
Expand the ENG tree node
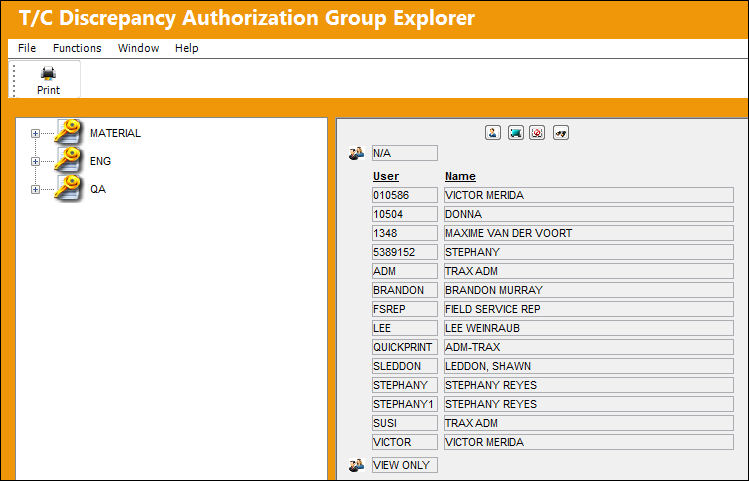(35, 161)
